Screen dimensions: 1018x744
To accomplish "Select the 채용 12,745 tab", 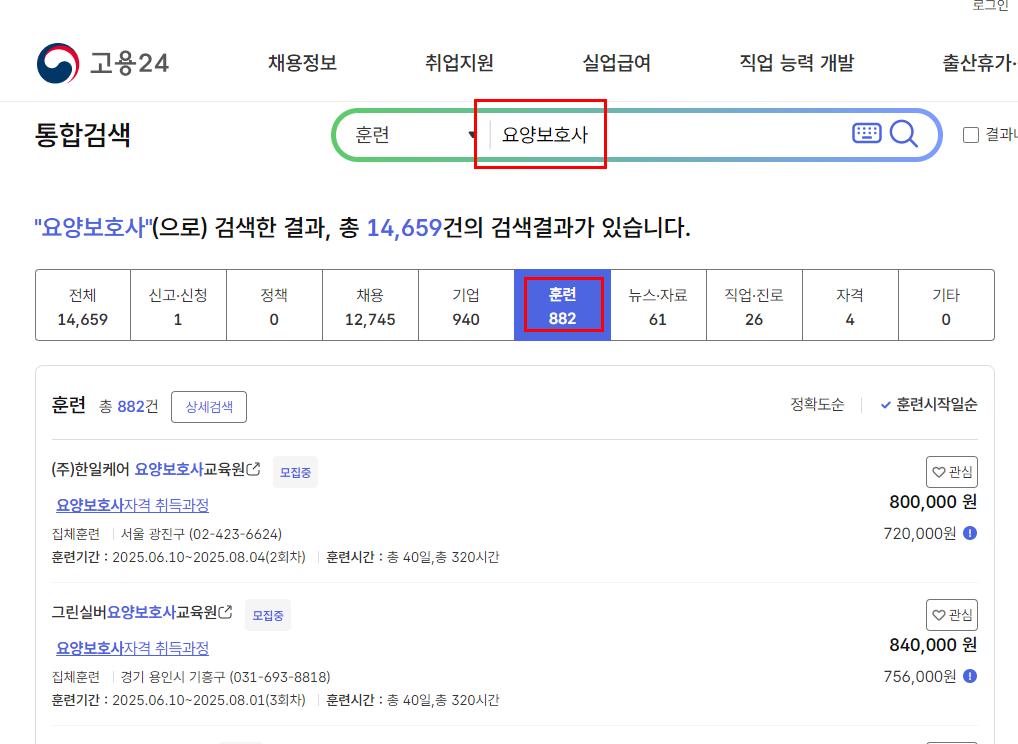I will 370,305.
